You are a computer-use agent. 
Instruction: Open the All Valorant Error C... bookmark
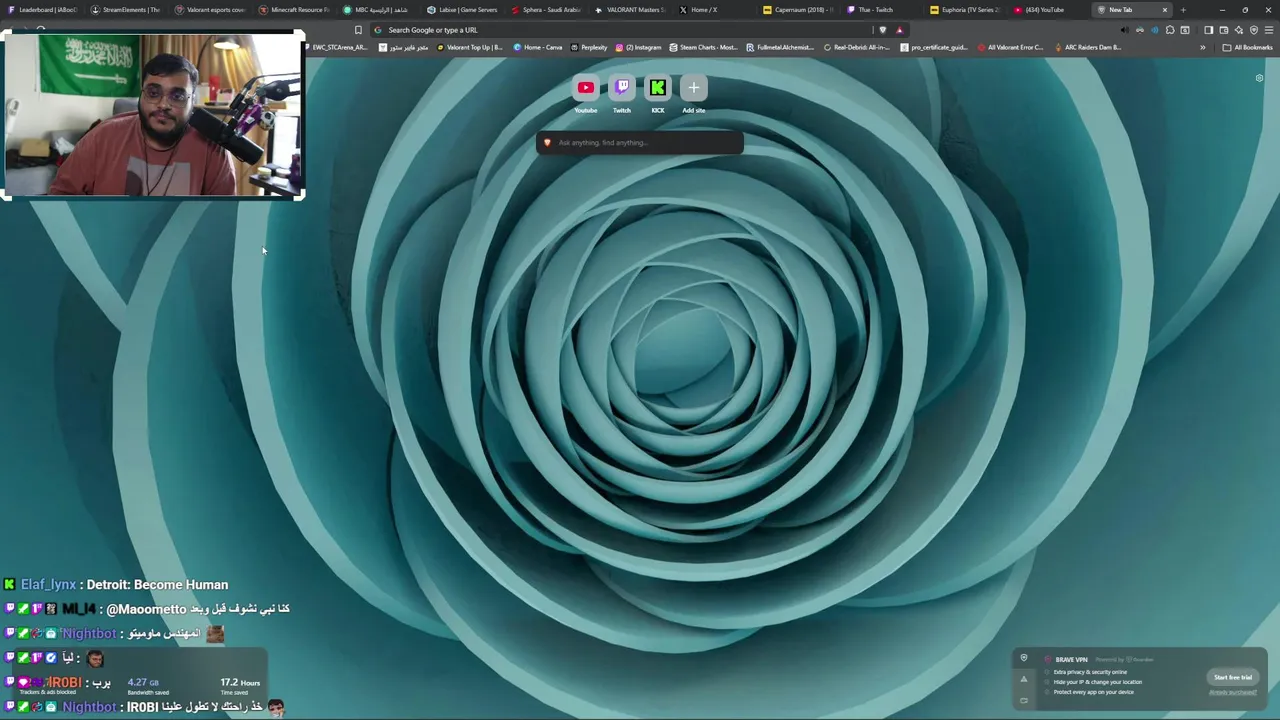coord(1010,47)
